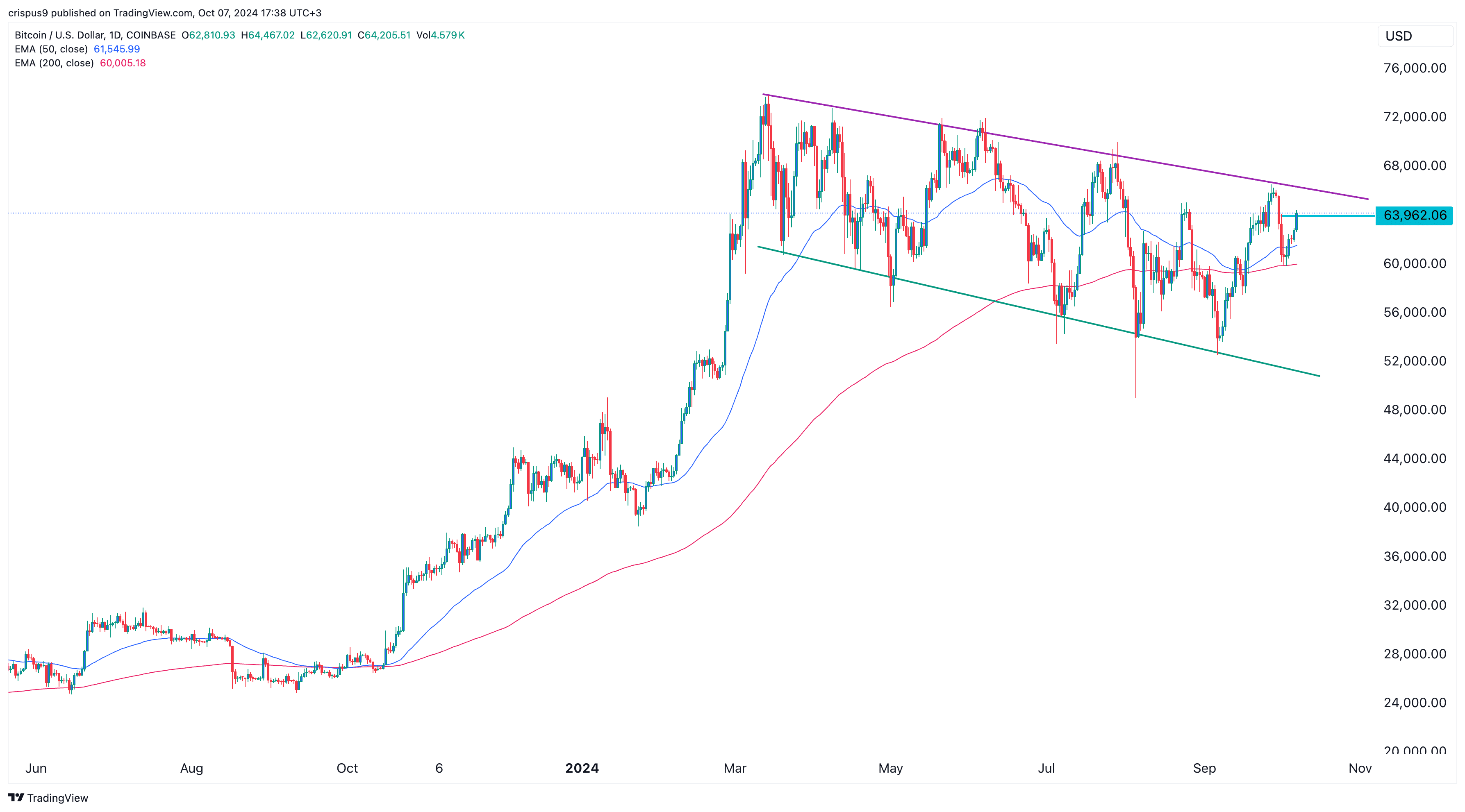
Task: Click the 60,000.00 price axis label
Action: pyautogui.click(x=1415, y=264)
